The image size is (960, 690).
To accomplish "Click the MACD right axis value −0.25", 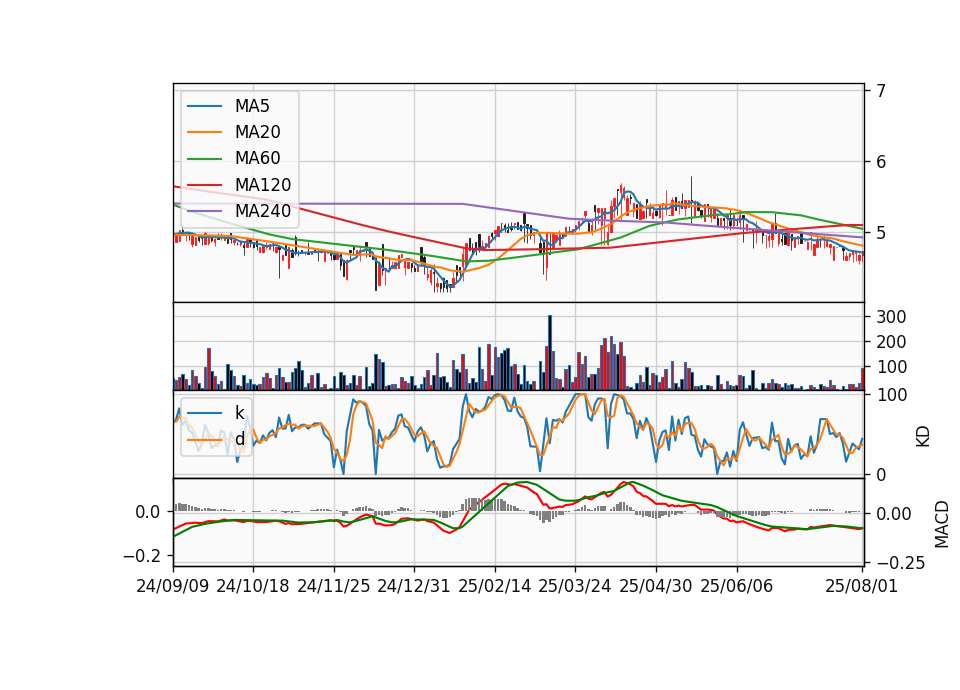I will point(901,563).
